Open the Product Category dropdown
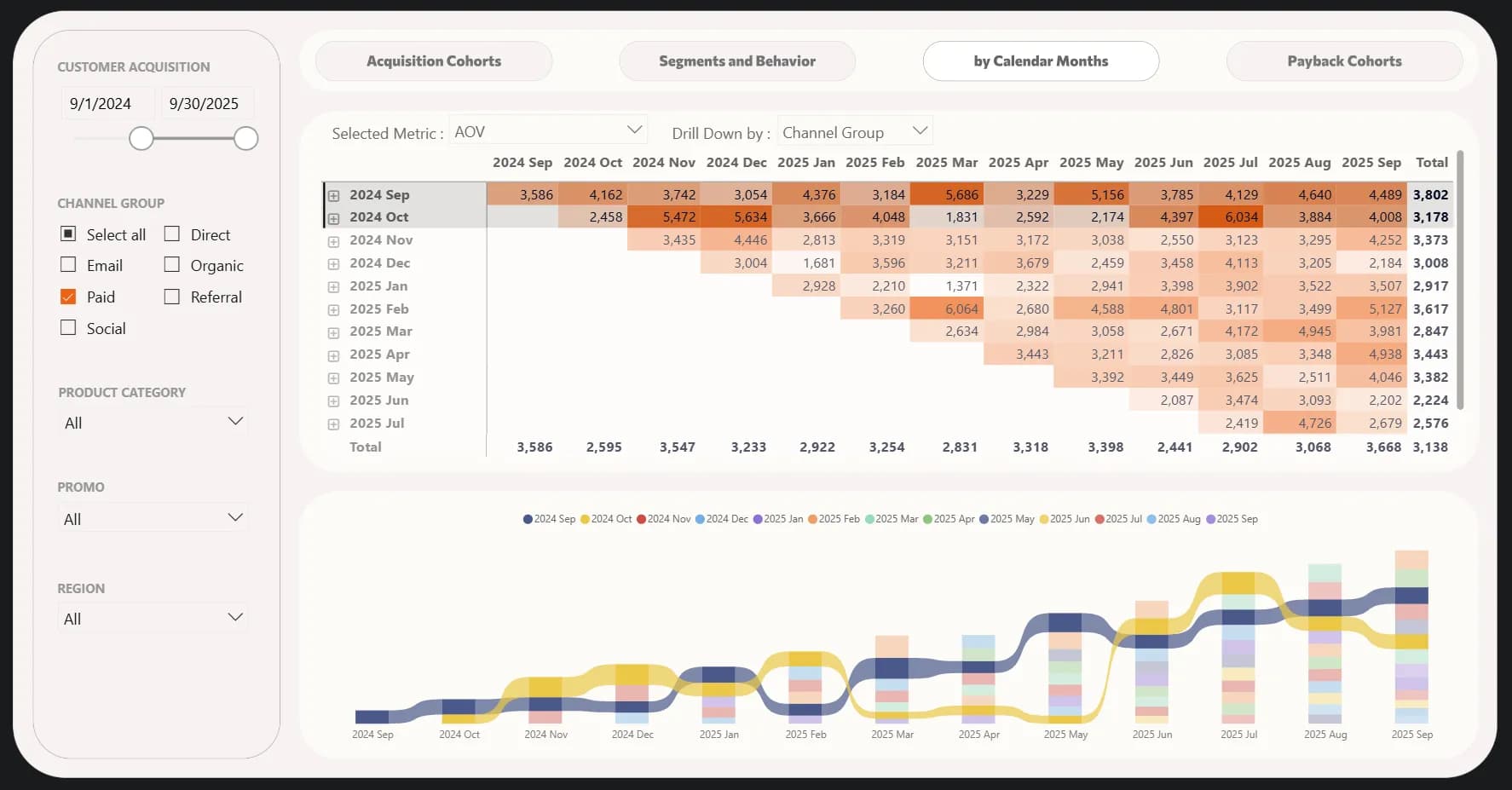 153,423
